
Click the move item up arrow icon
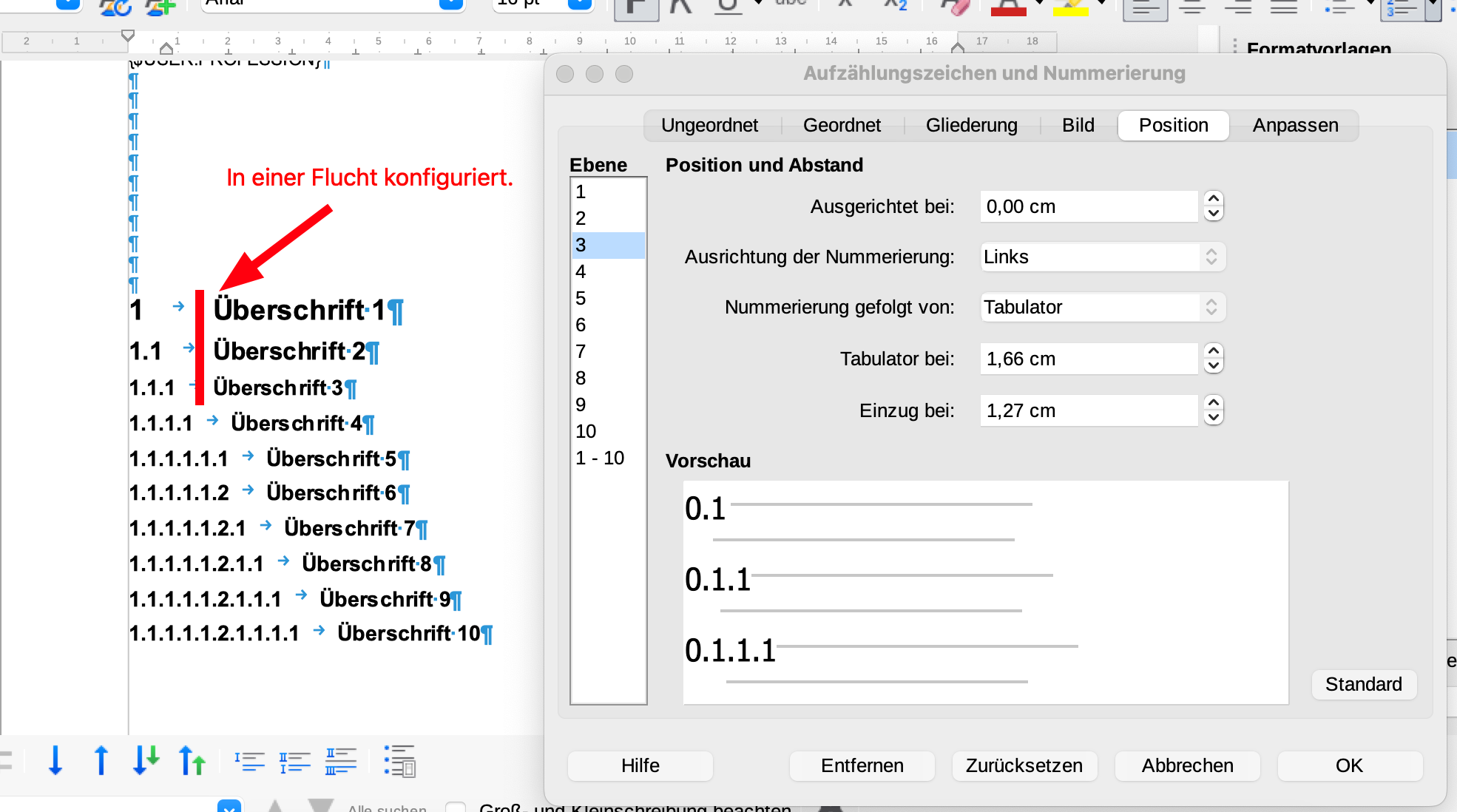click(x=101, y=761)
